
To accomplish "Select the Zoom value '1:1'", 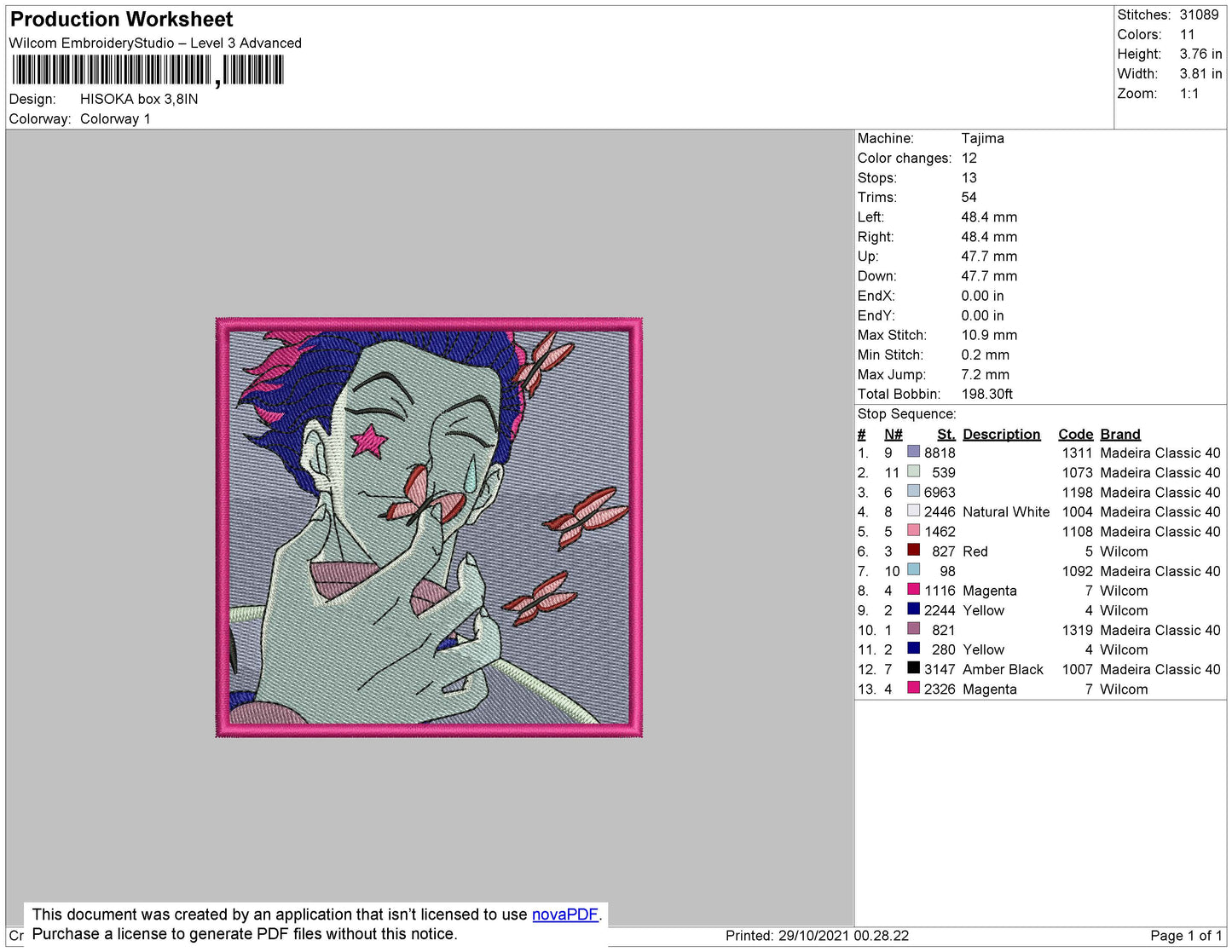I will 1189,94.
